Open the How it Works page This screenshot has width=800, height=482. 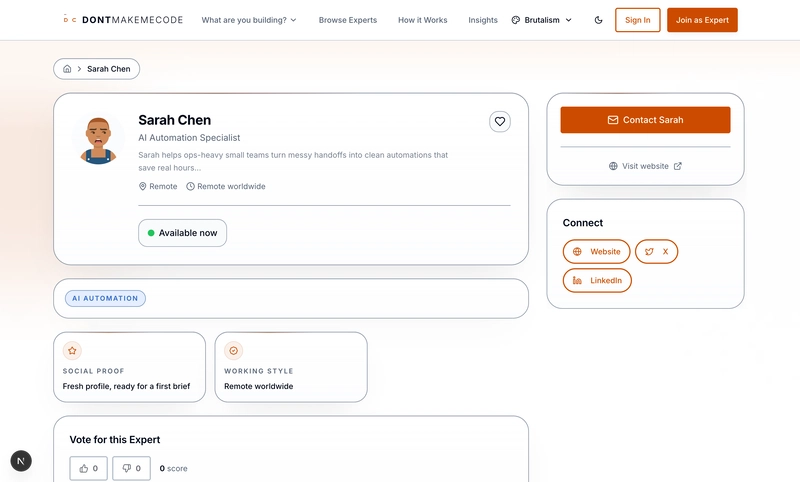click(423, 20)
